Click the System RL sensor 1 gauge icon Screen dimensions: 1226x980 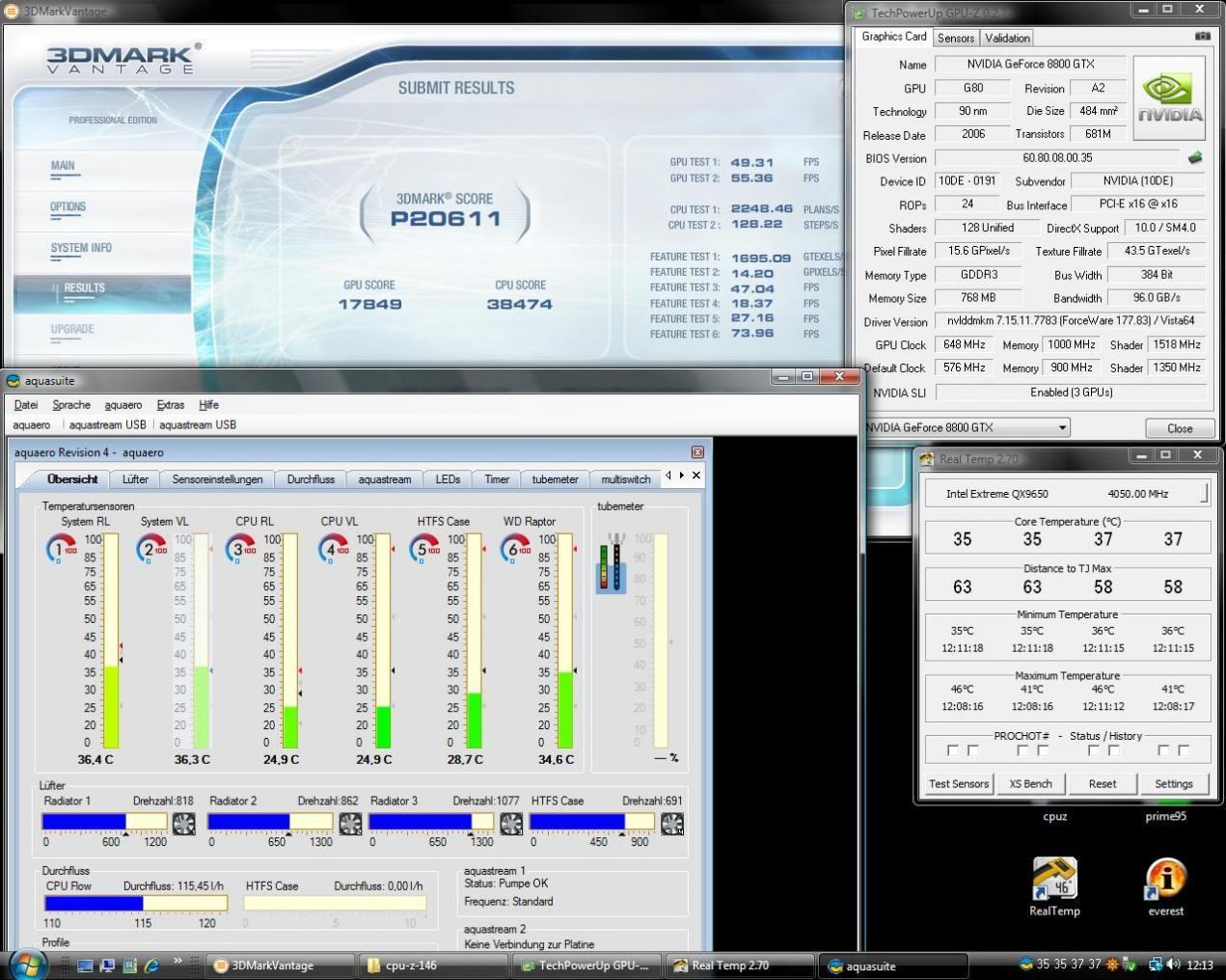point(62,549)
